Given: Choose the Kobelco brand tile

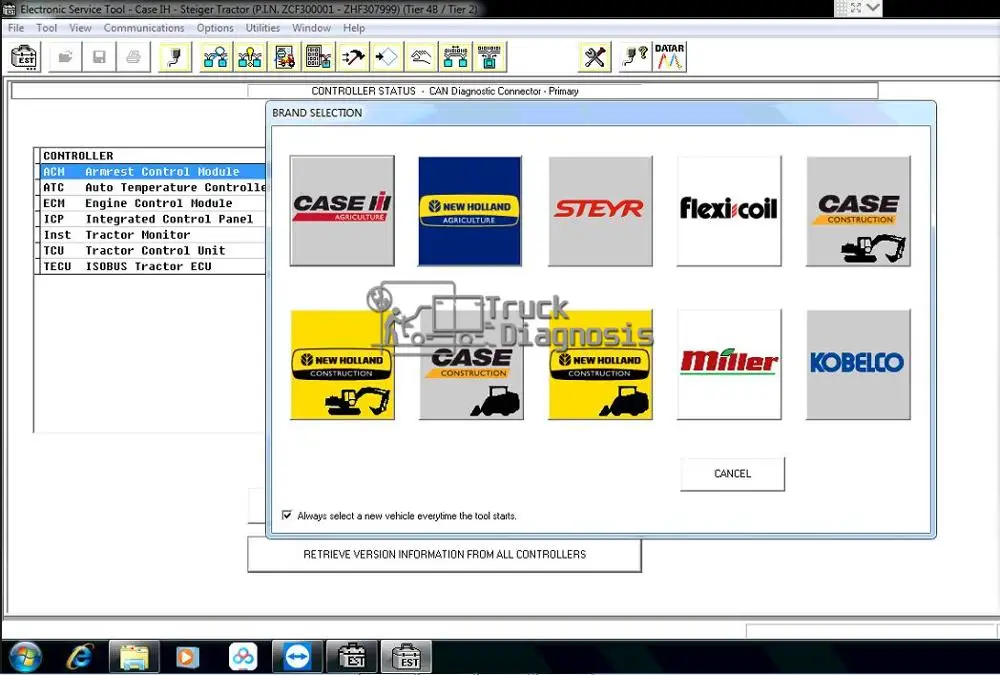Looking at the screenshot, I should 858,364.
